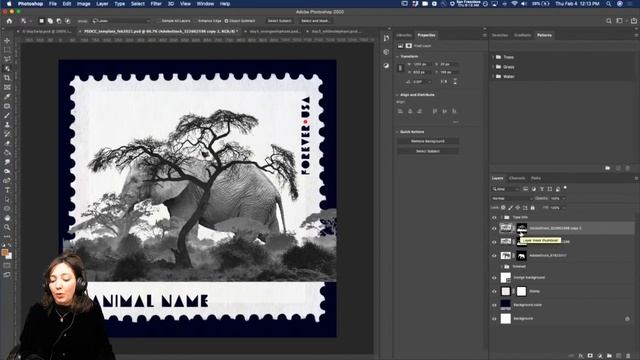
Task: Click Select and Mask button
Action: point(315,21)
